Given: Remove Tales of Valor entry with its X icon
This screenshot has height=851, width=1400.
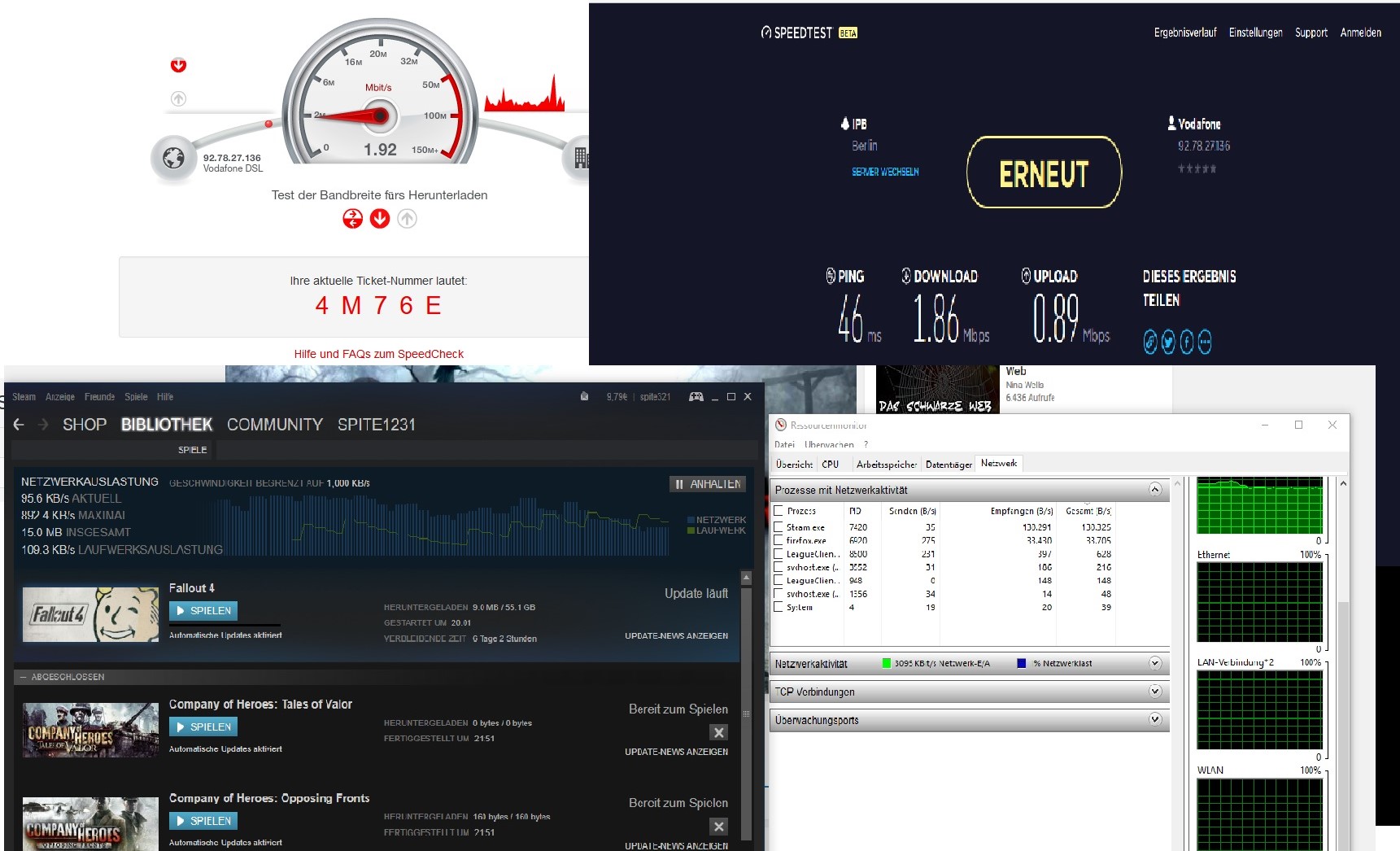Looking at the screenshot, I should (718, 732).
